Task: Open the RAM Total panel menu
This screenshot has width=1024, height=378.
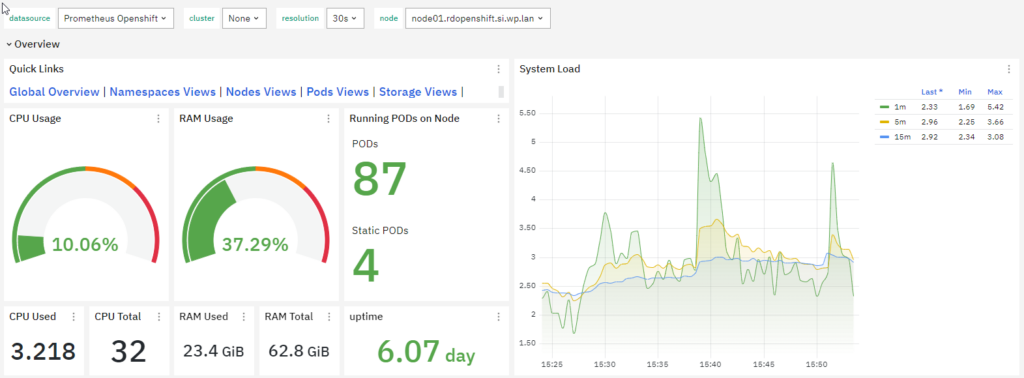Action: click(x=328, y=317)
